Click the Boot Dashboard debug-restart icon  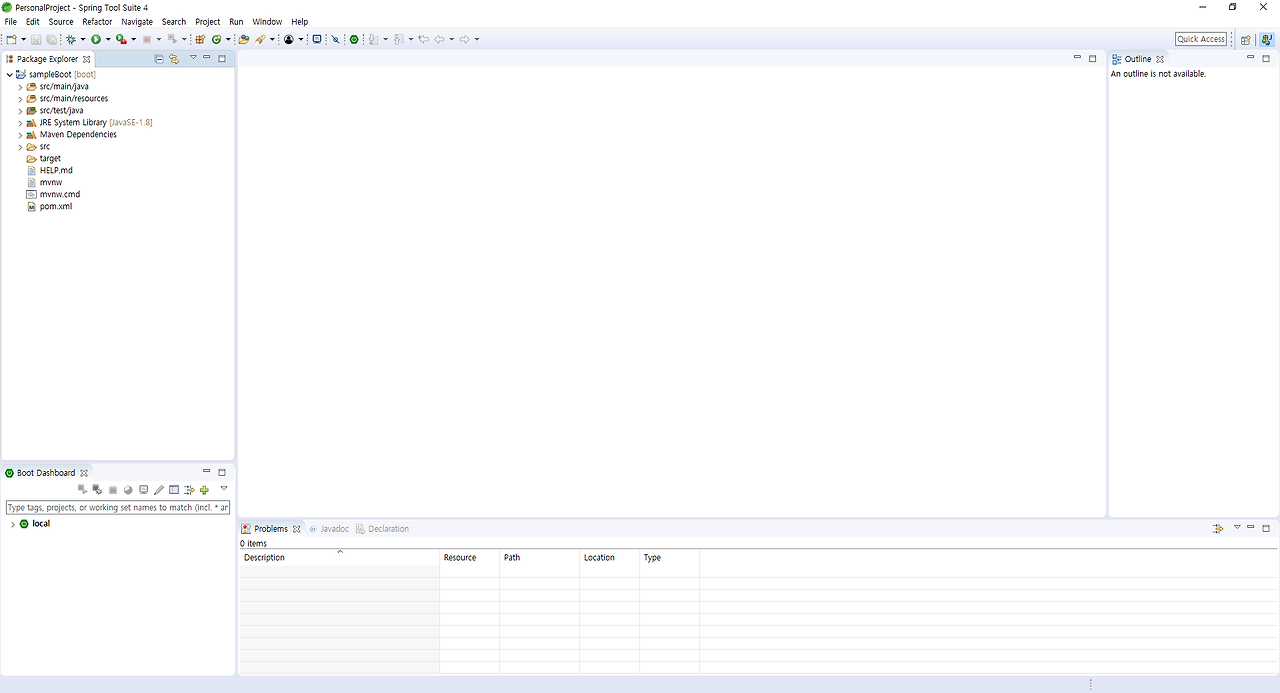[x=97, y=490]
